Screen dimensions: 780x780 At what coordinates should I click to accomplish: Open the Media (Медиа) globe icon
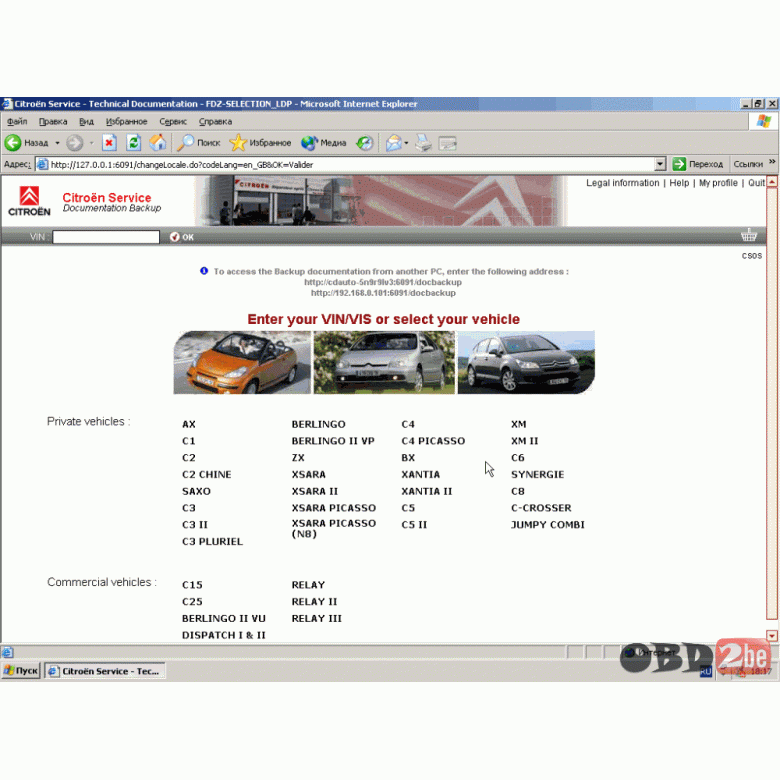pyautogui.click(x=309, y=143)
